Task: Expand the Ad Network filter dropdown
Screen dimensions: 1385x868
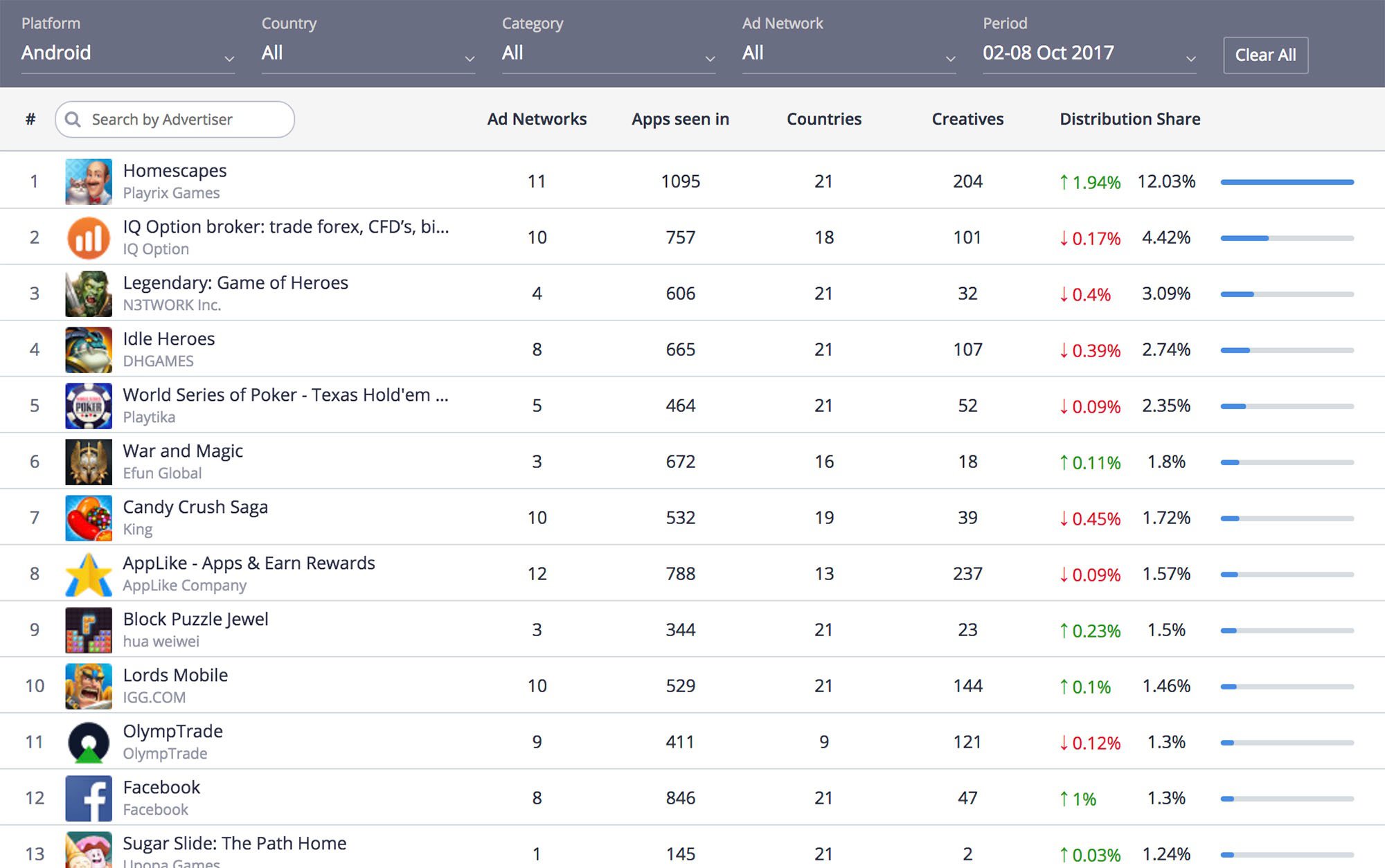Action: coord(849,54)
